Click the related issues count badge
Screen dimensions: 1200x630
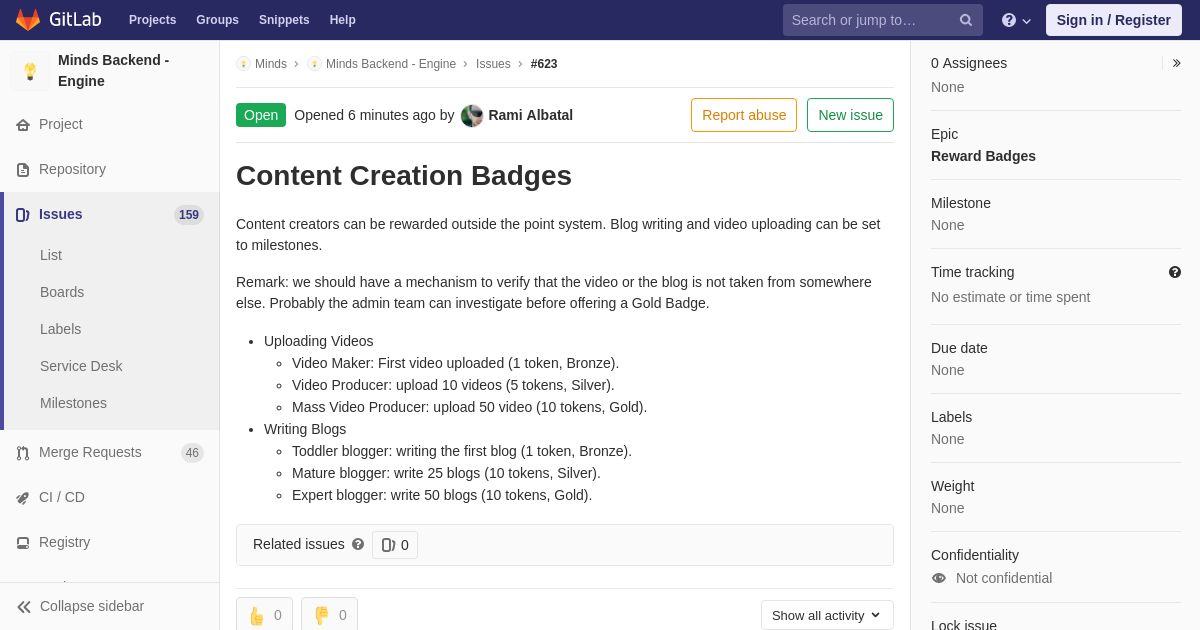(395, 545)
